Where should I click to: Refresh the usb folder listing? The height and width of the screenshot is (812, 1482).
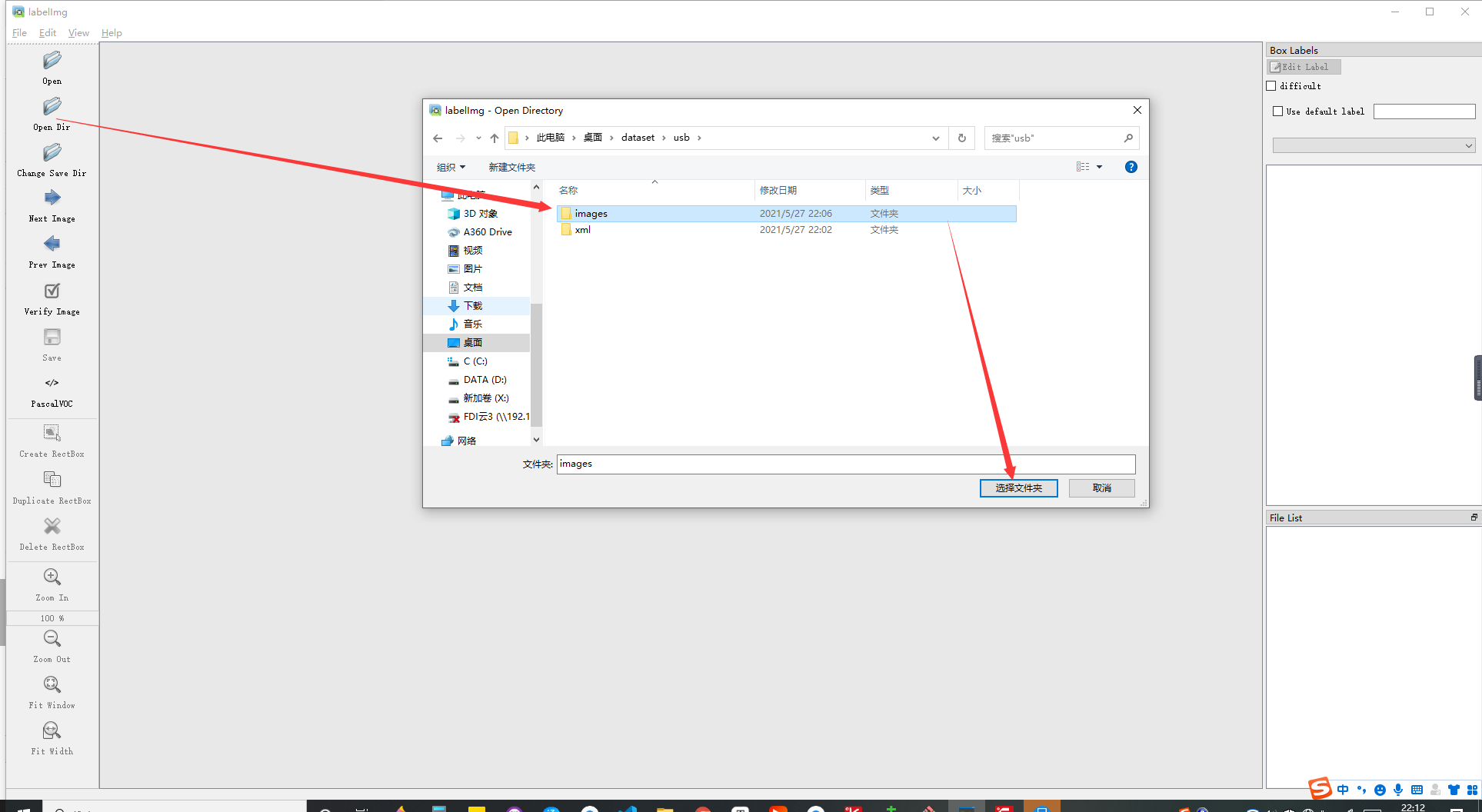click(x=961, y=138)
